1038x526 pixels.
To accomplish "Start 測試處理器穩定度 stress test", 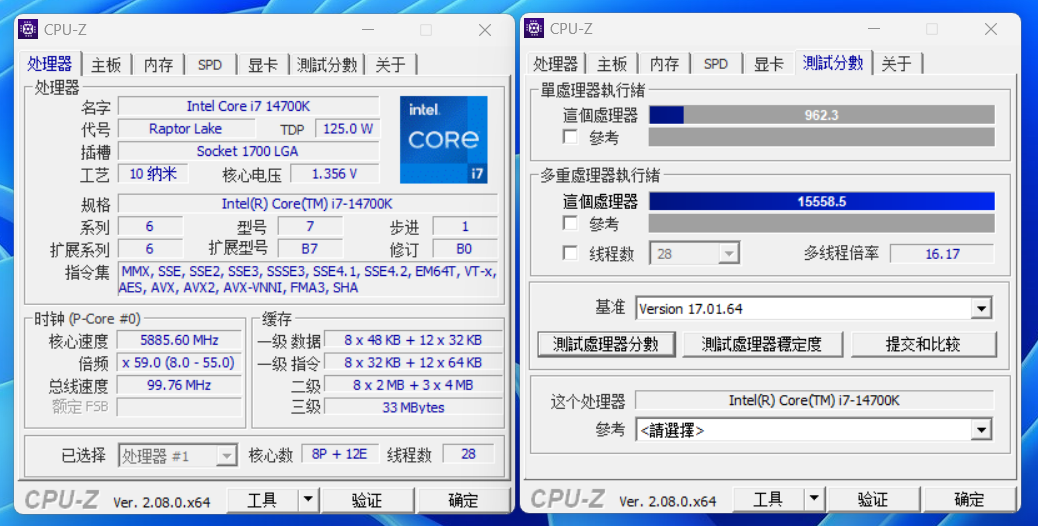I will pyautogui.click(x=762, y=344).
